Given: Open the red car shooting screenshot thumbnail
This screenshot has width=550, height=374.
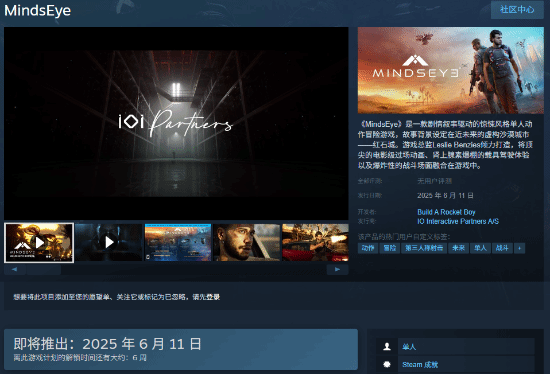Looking at the screenshot, I should click(x=316, y=242).
